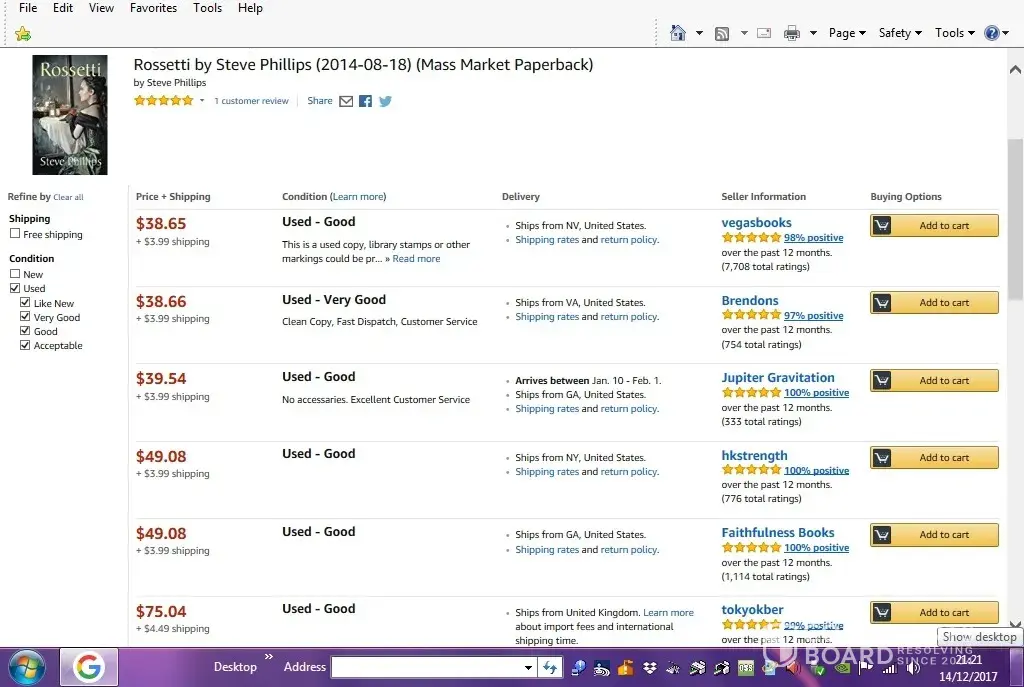Click the RSS feeds icon
The height and width of the screenshot is (687, 1024).
(722, 33)
